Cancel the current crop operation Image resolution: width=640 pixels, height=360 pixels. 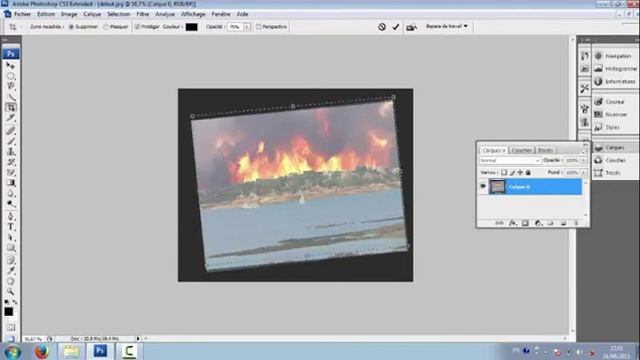point(382,27)
